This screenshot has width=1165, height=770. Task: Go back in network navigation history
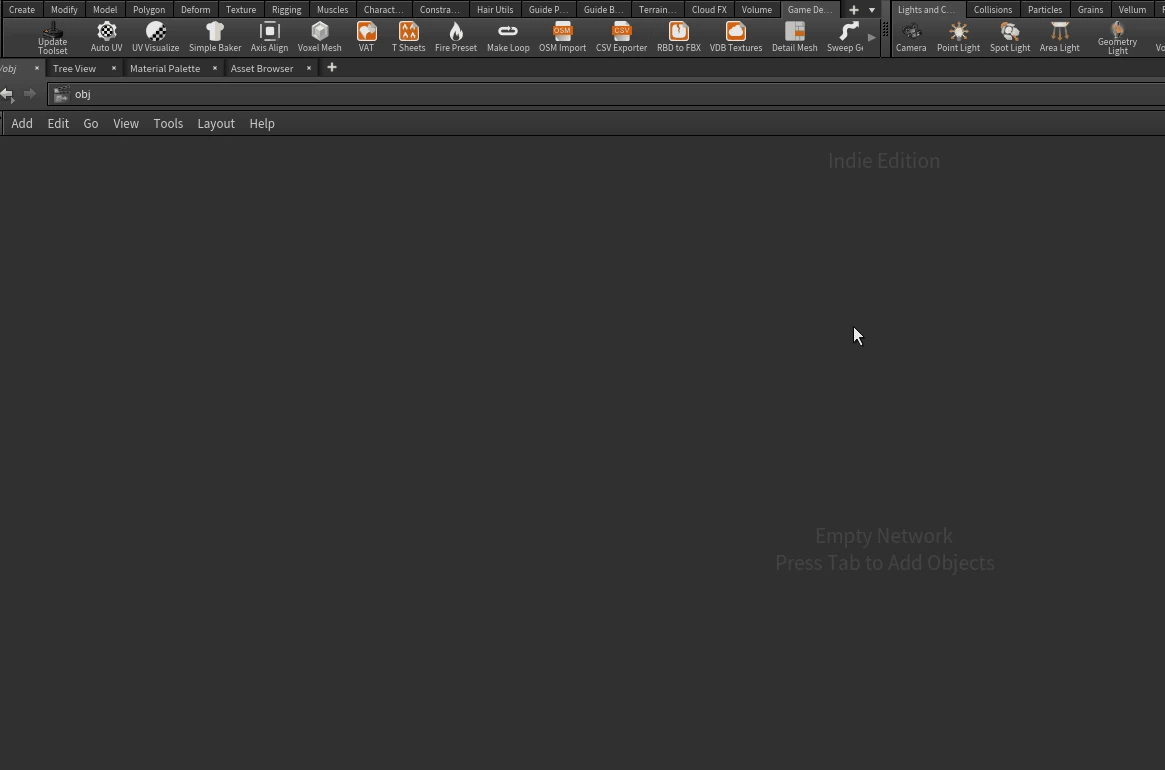tap(7, 94)
